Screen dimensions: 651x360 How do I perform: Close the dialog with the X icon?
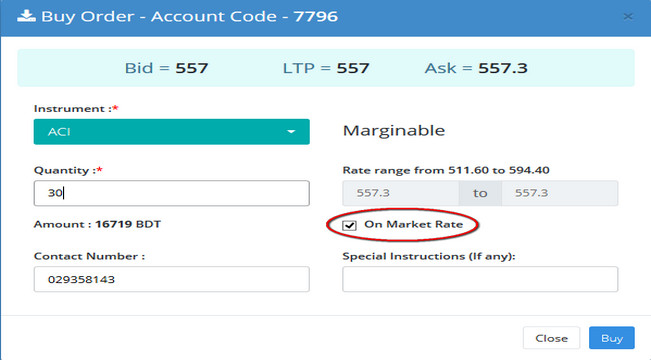coord(628,17)
